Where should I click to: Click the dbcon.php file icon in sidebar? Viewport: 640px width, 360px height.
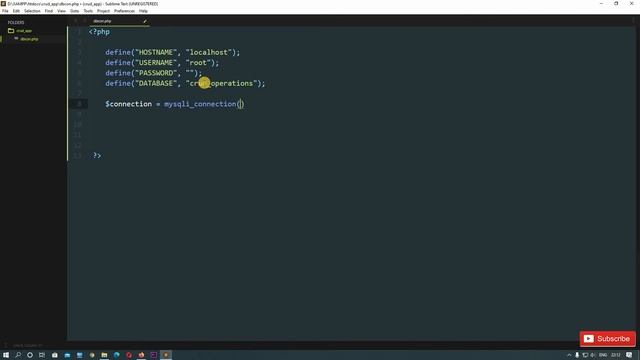(x=16, y=38)
